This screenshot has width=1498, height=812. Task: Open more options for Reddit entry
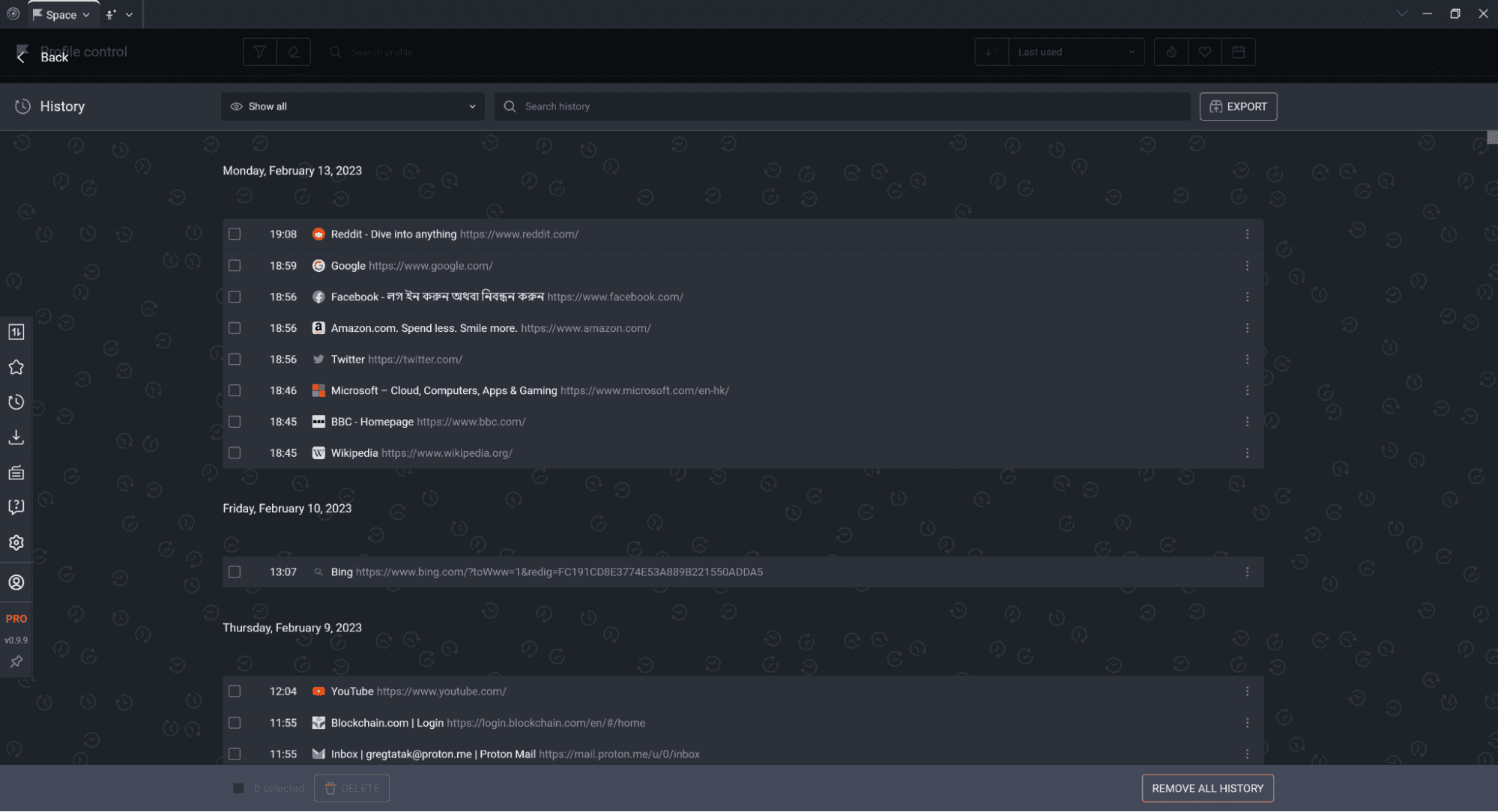(x=1247, y=234)
